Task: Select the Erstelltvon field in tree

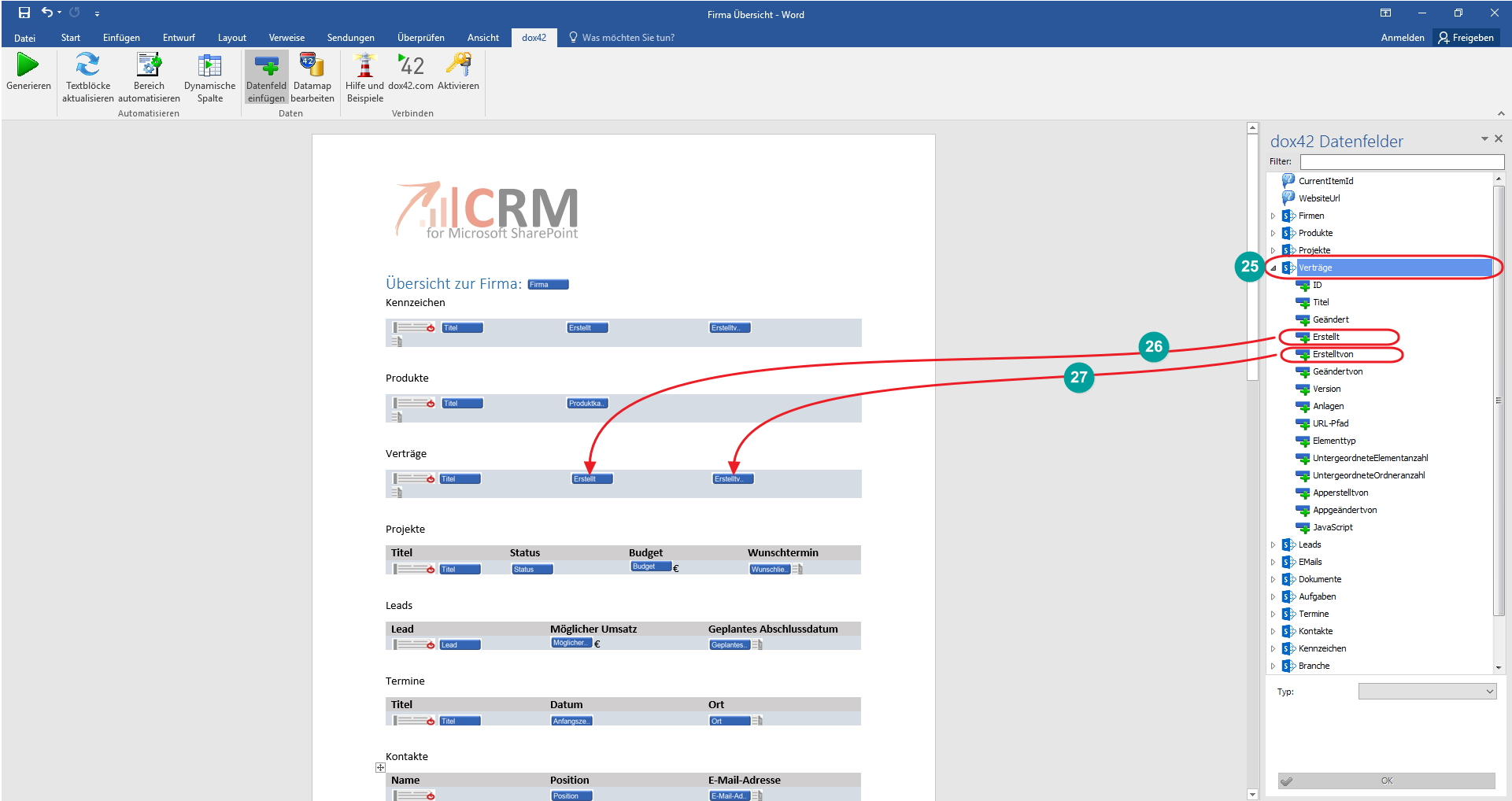Action: click(1333, 354)
